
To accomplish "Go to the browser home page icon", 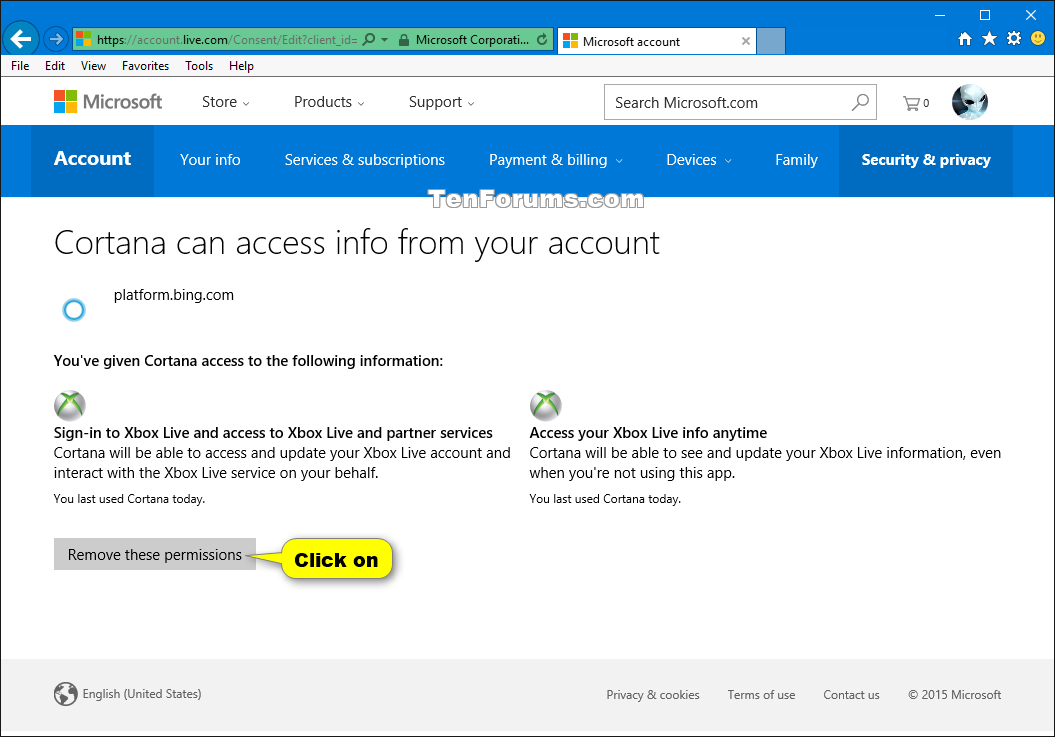I will (x=965, y=38).
